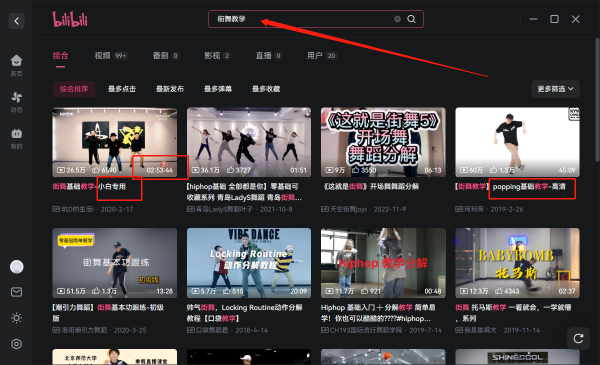Open title 【潮引力舞蹈】街舞基本功跟练
Image resolution: width=600 pixels, height=365 pixels.
coord(108,313)
